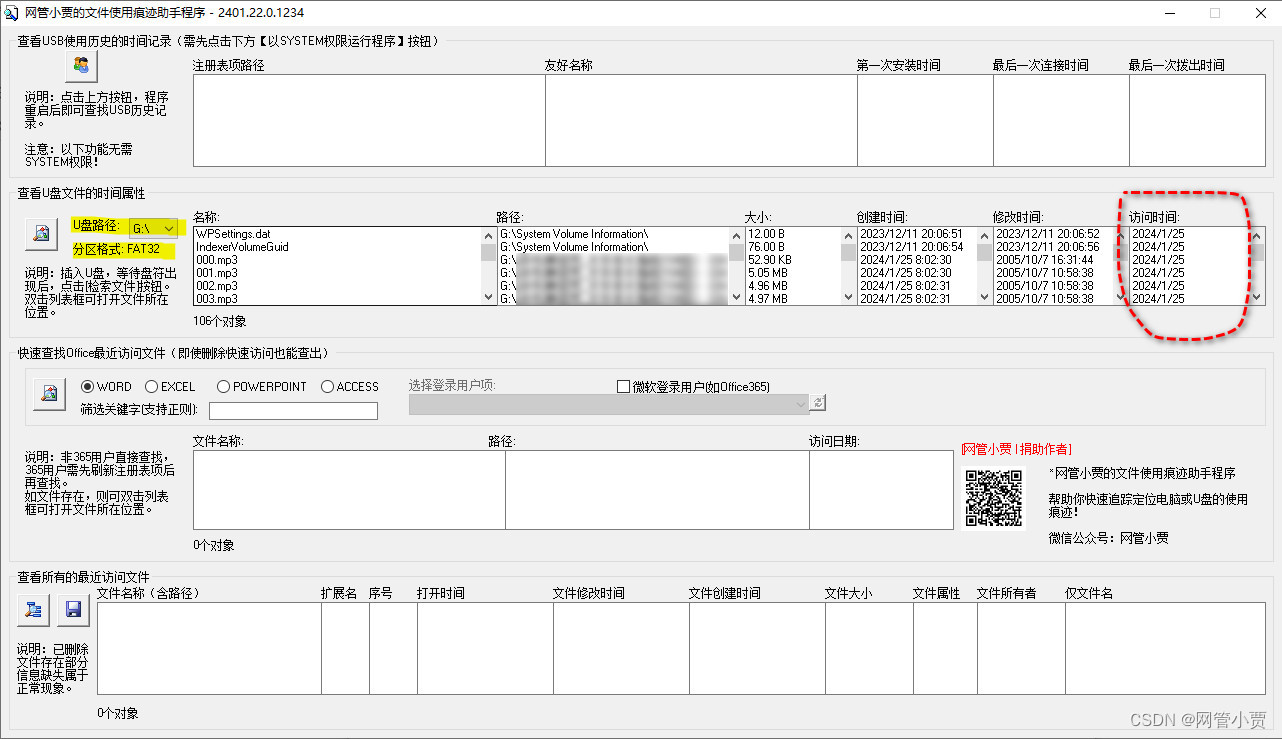Click the 修改时间 list scroll-up arrow
This screenshot has height=739, width=1282.
coord(1120,235)
